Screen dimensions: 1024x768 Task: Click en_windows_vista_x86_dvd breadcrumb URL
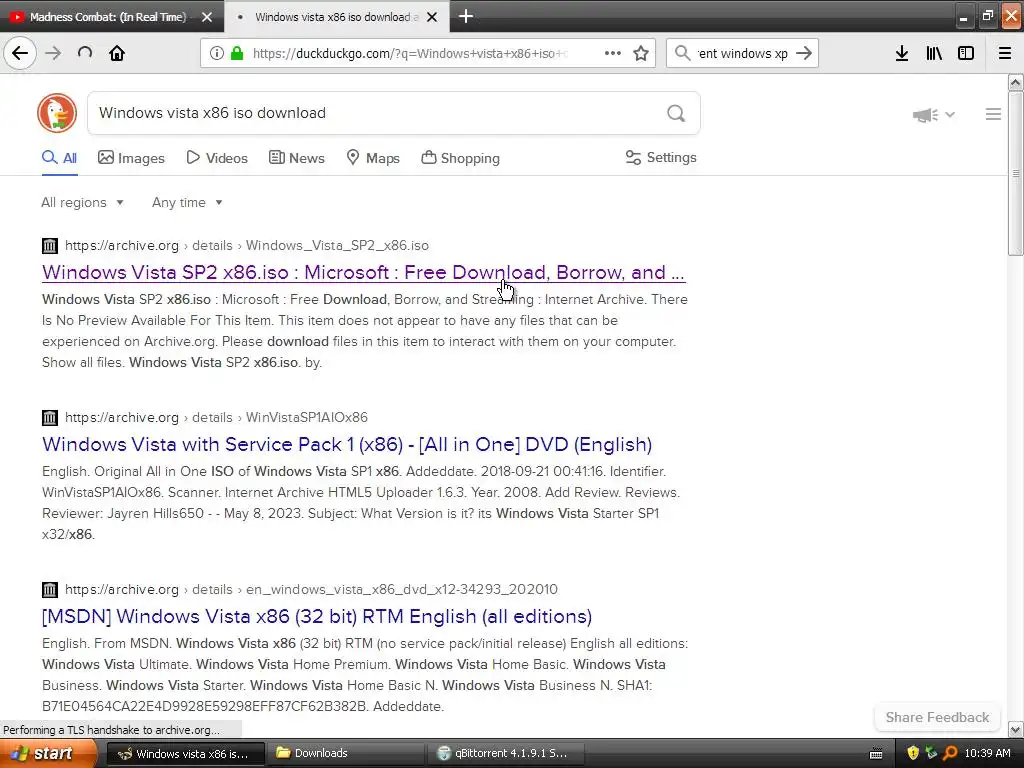(402, 589)
